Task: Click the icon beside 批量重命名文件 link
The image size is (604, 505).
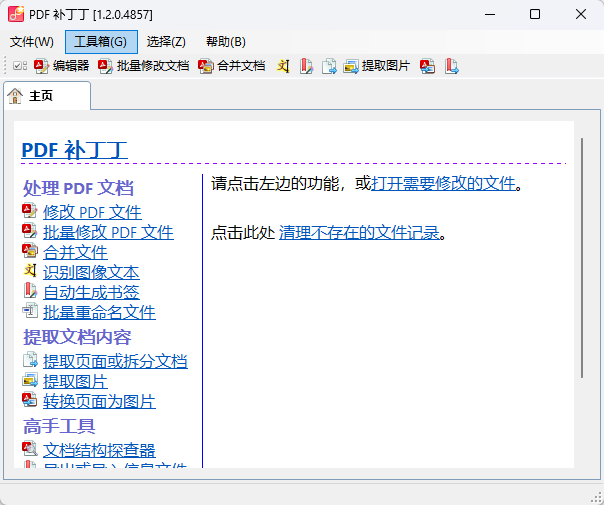Action: coord(30,311)
